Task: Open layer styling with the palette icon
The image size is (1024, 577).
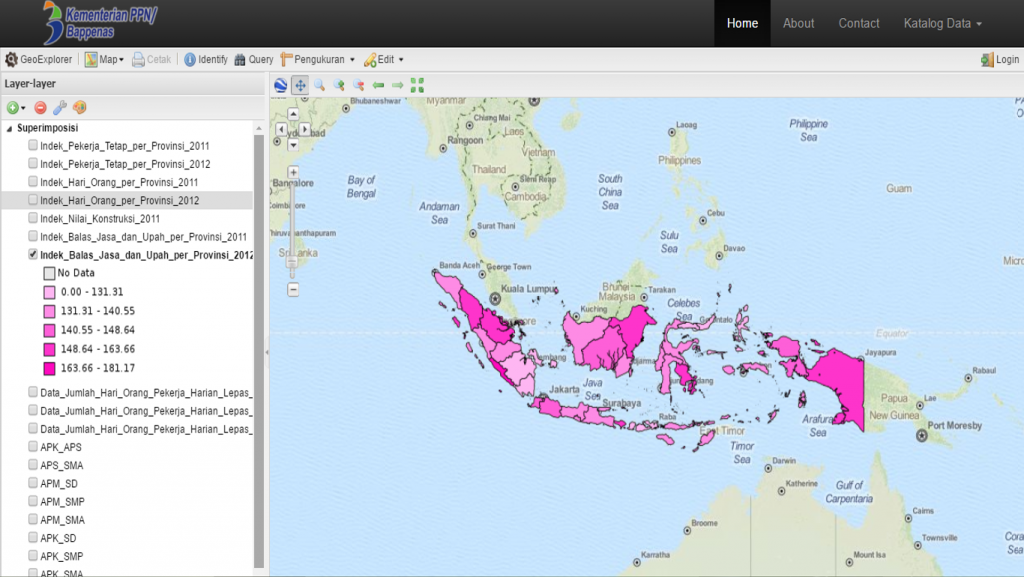Action: (79, 106)
